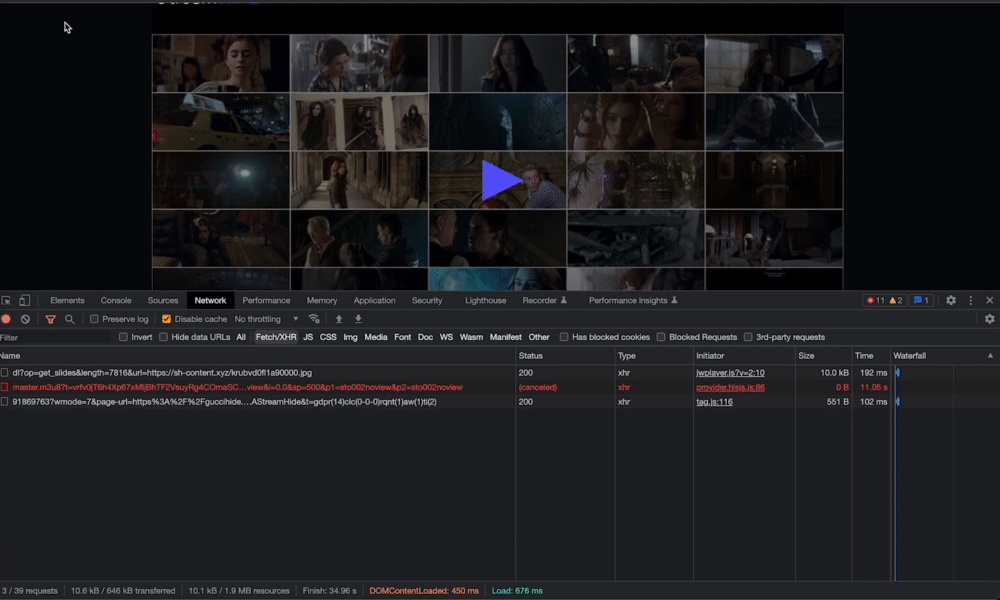The image size is (1000, 600).
Task: Open the Performance tab
Action: [x=266, y=300]
